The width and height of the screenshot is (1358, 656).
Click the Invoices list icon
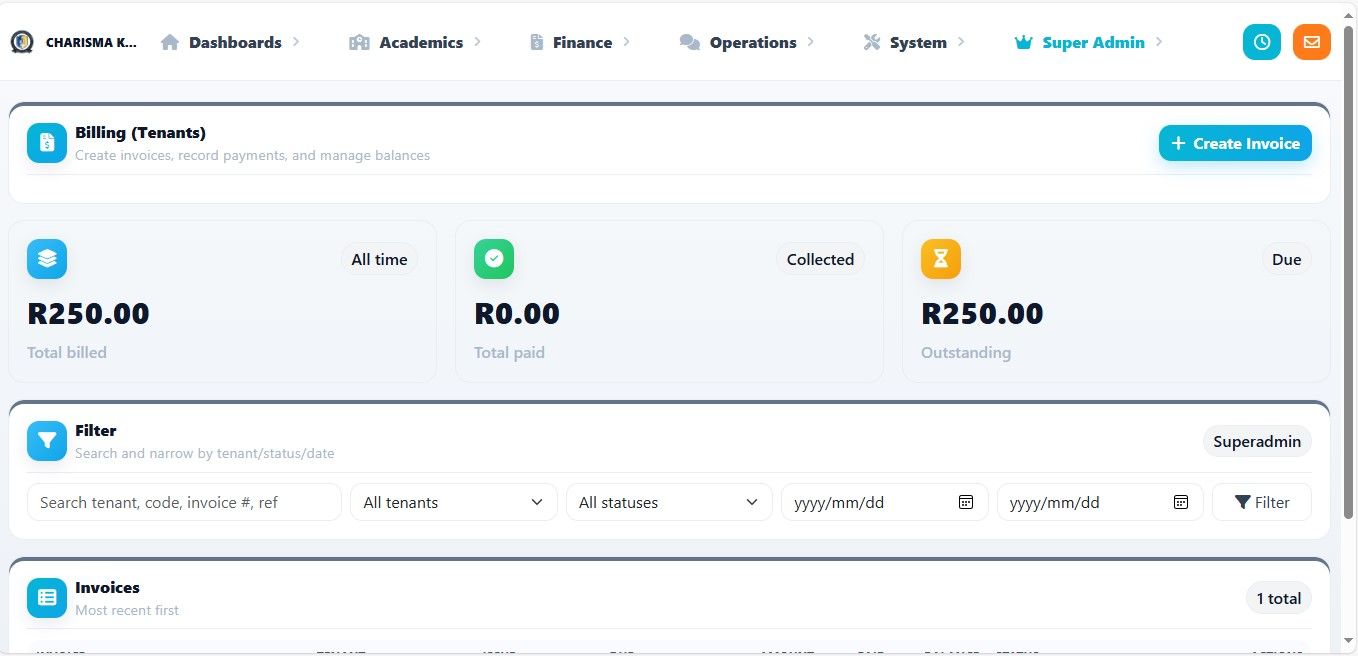pyautogui.click(x=47, y=597)
